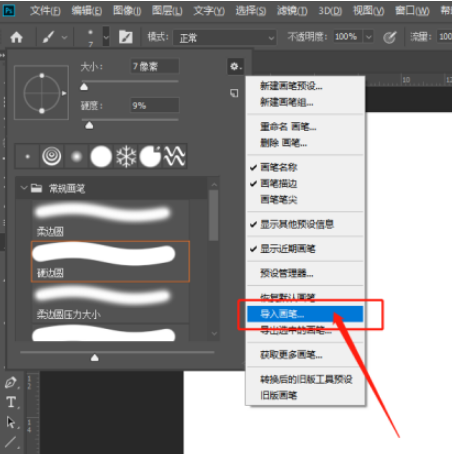The width and height of the screenshot is (452, 454).
Task: Open the 选择 menu
Action: [251, 11]
